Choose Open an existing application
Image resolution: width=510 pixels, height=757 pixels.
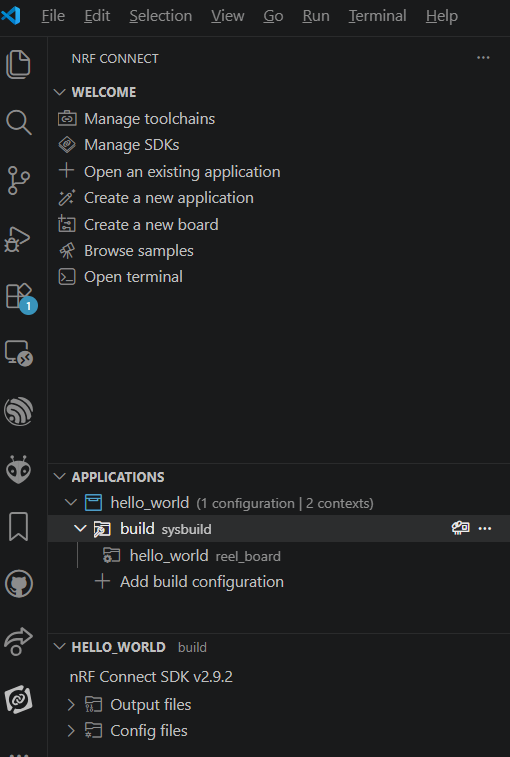[182, 171]
